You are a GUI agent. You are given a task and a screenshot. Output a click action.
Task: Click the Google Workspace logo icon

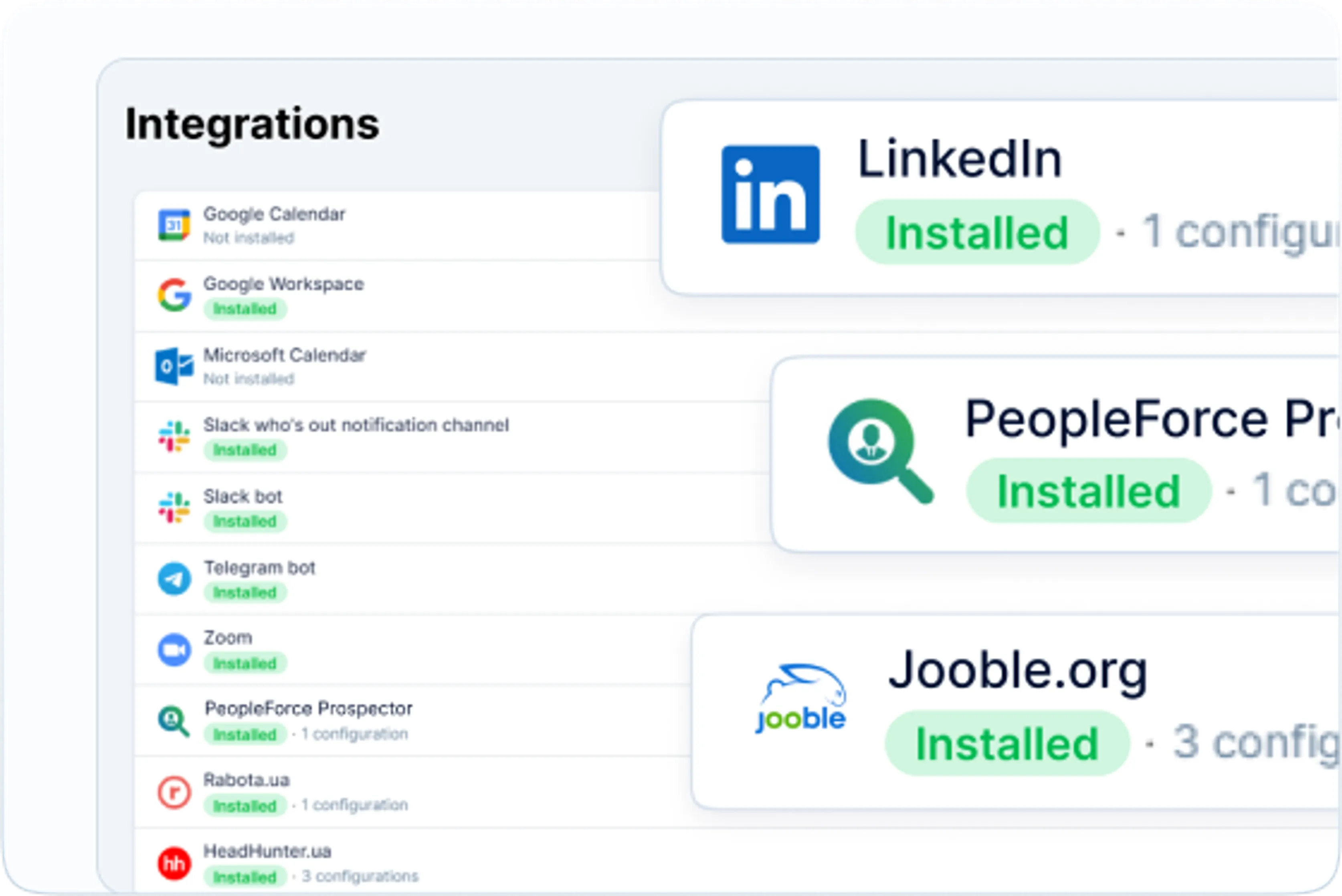point(174,295)
